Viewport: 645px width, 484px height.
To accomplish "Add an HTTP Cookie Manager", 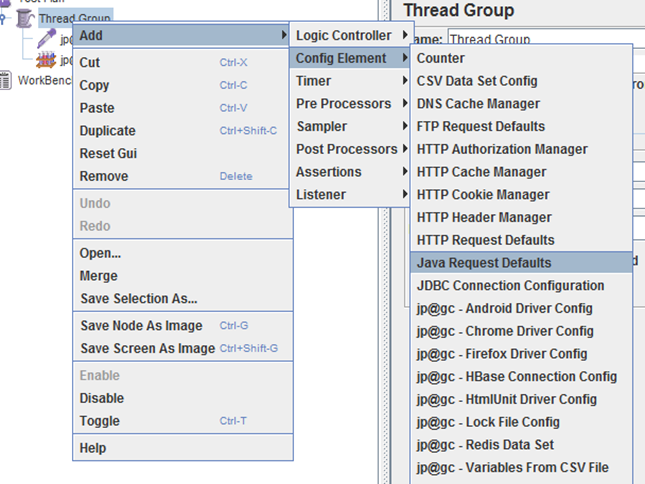I will click(x=483, y=195).
